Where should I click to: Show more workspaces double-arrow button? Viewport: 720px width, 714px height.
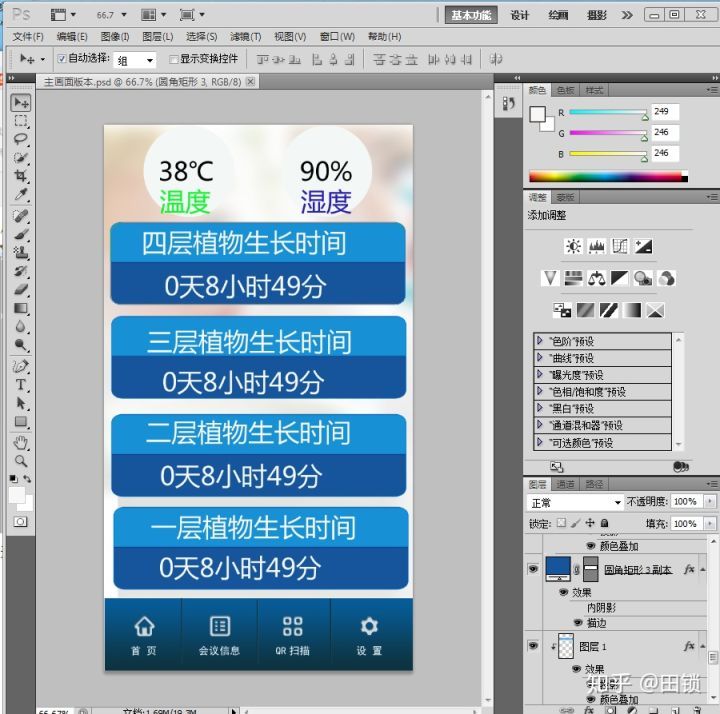(x=627, y=15)
